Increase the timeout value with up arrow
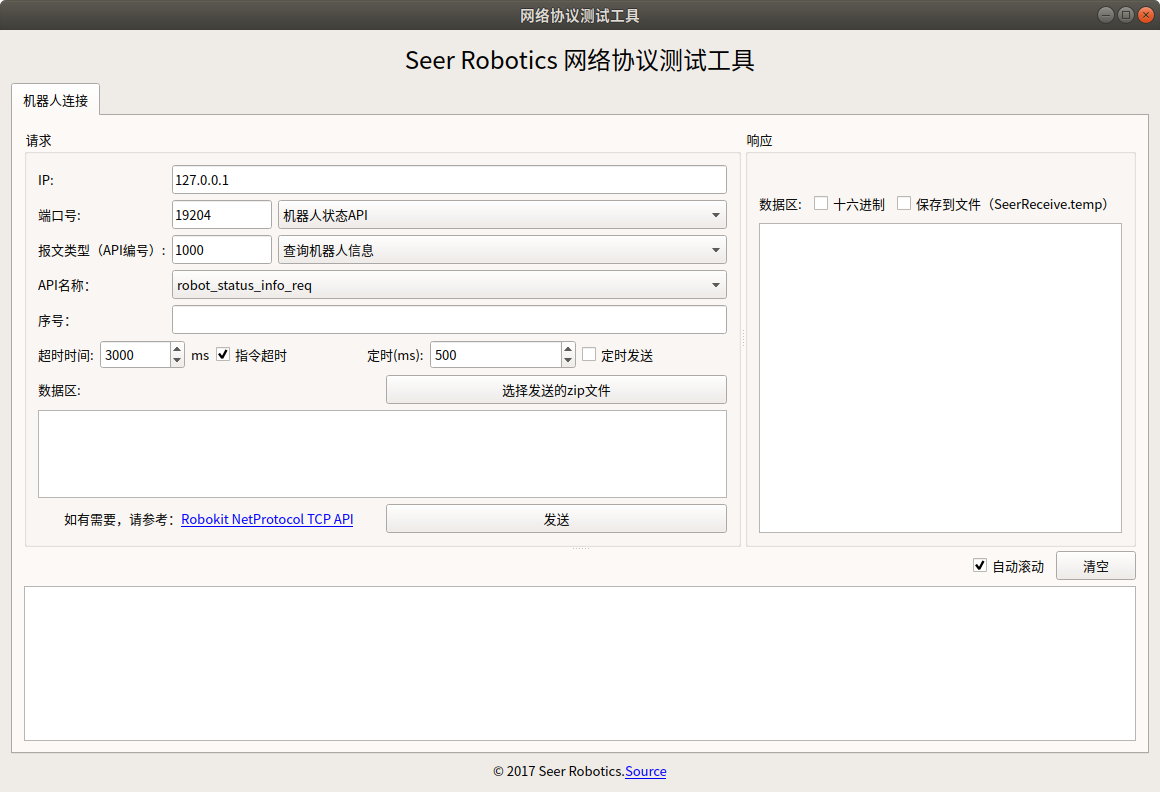This screenshot has width=1160, height=792. click(x=178, y=349)
